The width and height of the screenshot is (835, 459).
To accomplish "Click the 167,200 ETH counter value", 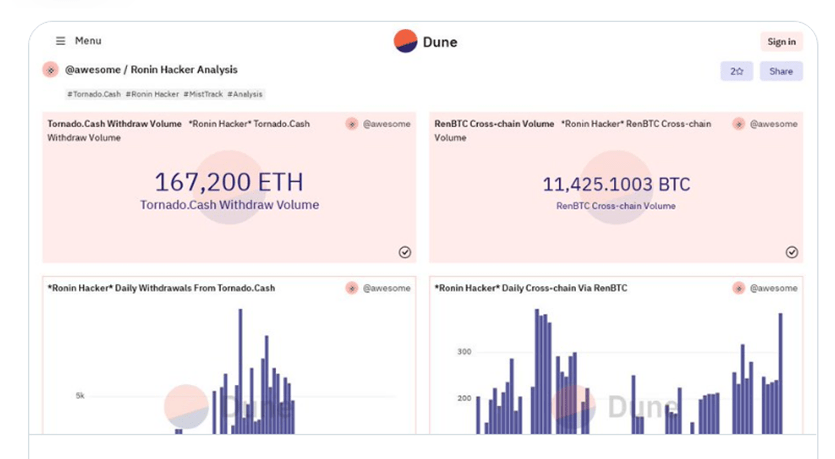I will pos(229,182).
